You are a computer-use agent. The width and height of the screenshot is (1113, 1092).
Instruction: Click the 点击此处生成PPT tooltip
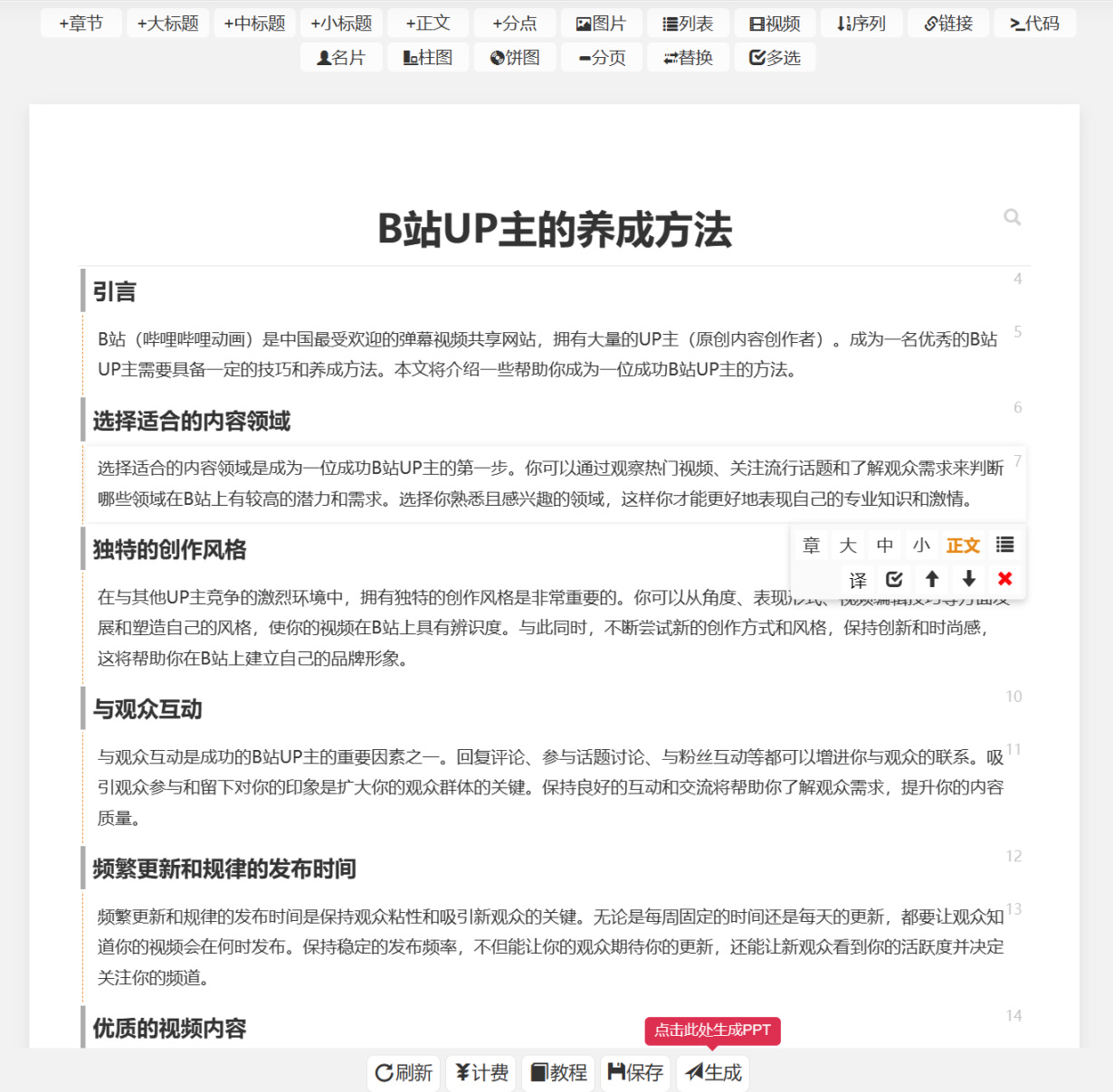pos(713,1030)
